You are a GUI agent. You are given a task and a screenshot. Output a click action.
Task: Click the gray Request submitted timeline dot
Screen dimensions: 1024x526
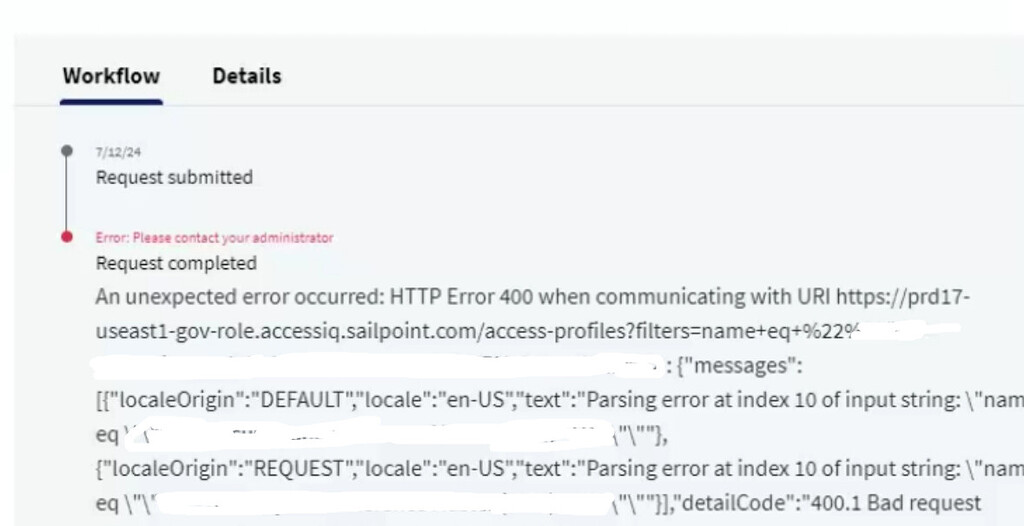pyautogui.click(x=67, y=151)
